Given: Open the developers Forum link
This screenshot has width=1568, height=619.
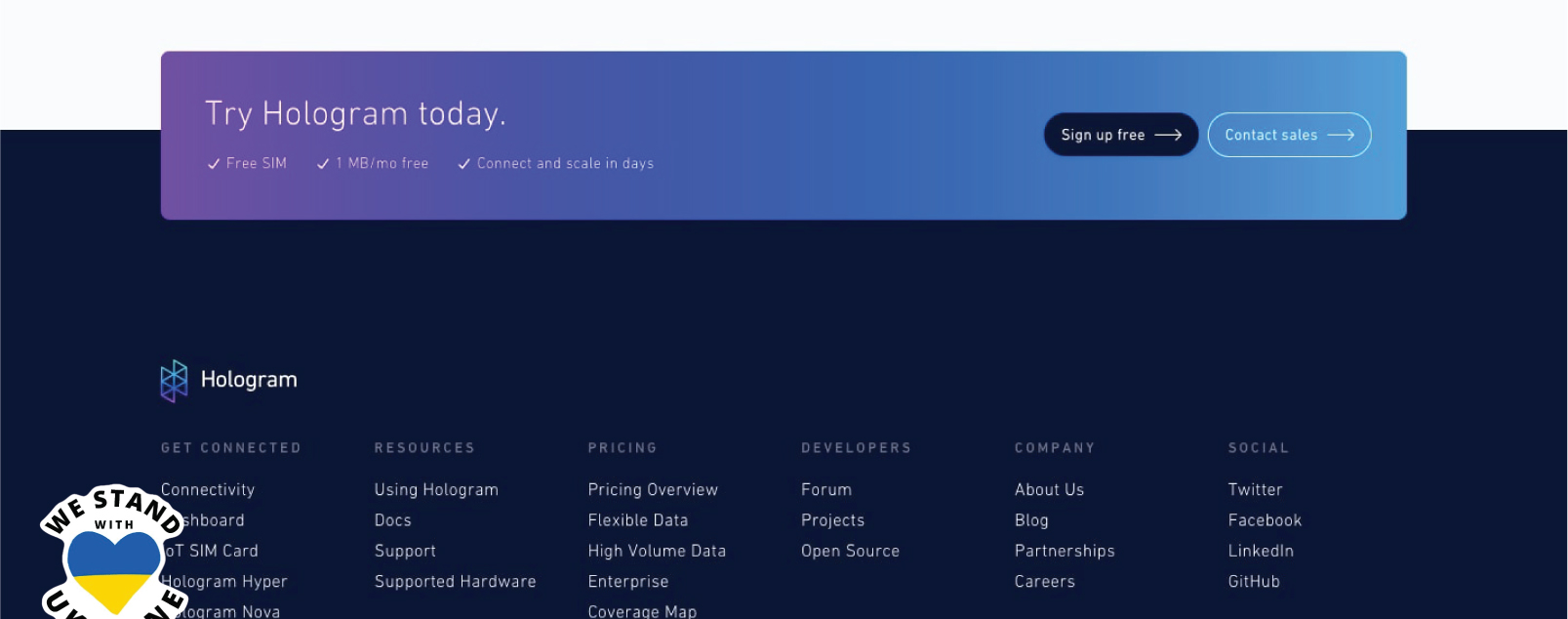Looking at the screenshot, I should pyautogui.click(x=826, y=490).
